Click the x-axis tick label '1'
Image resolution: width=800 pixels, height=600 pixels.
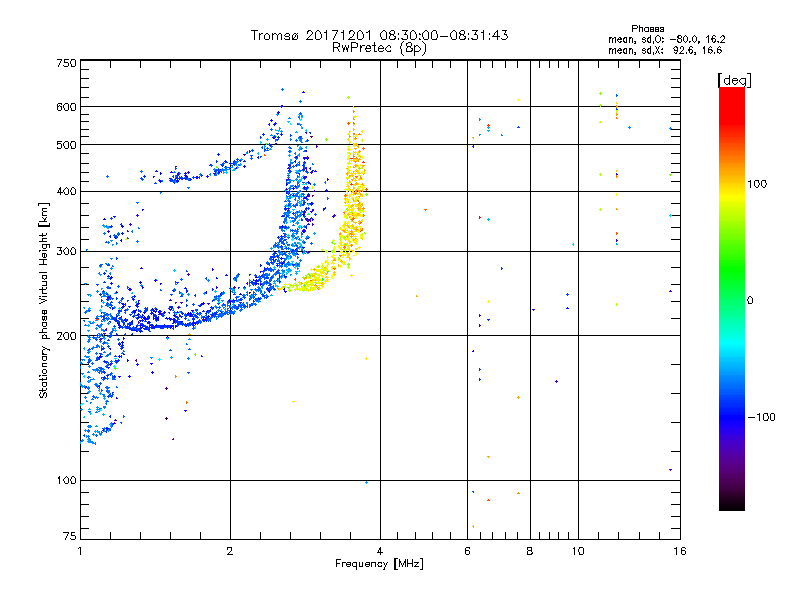[x=80, y=551]
